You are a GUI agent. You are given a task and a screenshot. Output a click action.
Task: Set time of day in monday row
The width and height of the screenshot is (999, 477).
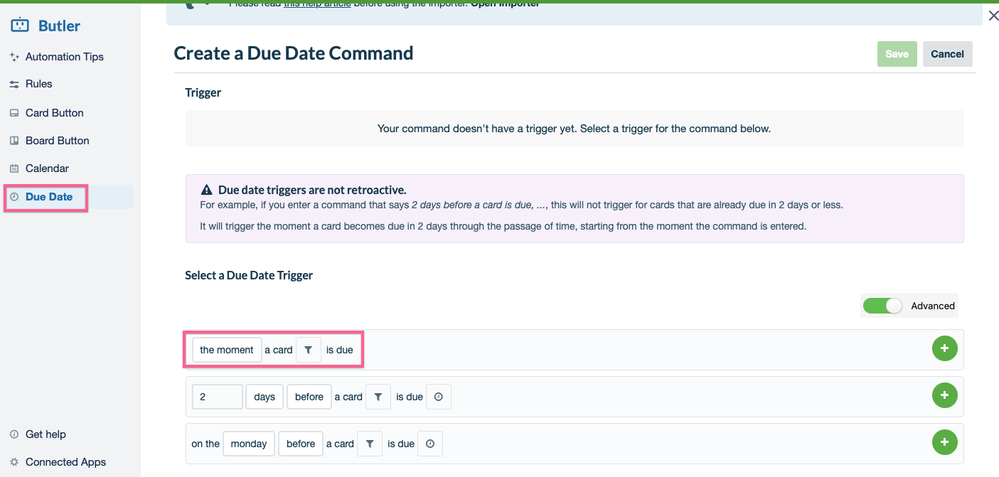coord(430,444)
